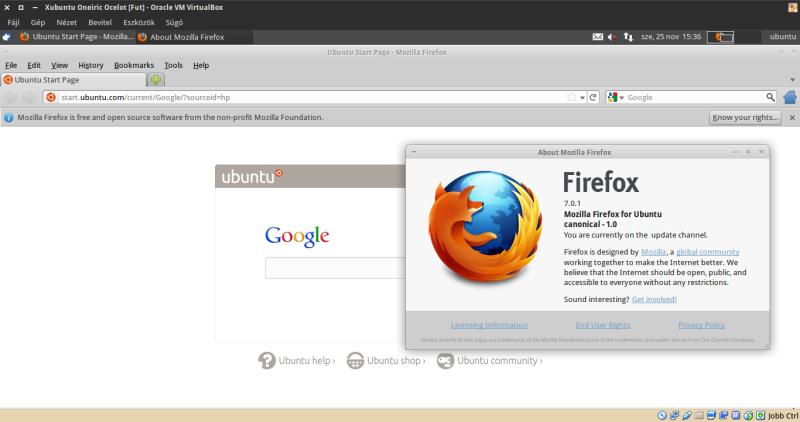Switch to Ubuntu Start Page taskbar window
Viewport: 800px width, 422px height.
pos(77,37)
